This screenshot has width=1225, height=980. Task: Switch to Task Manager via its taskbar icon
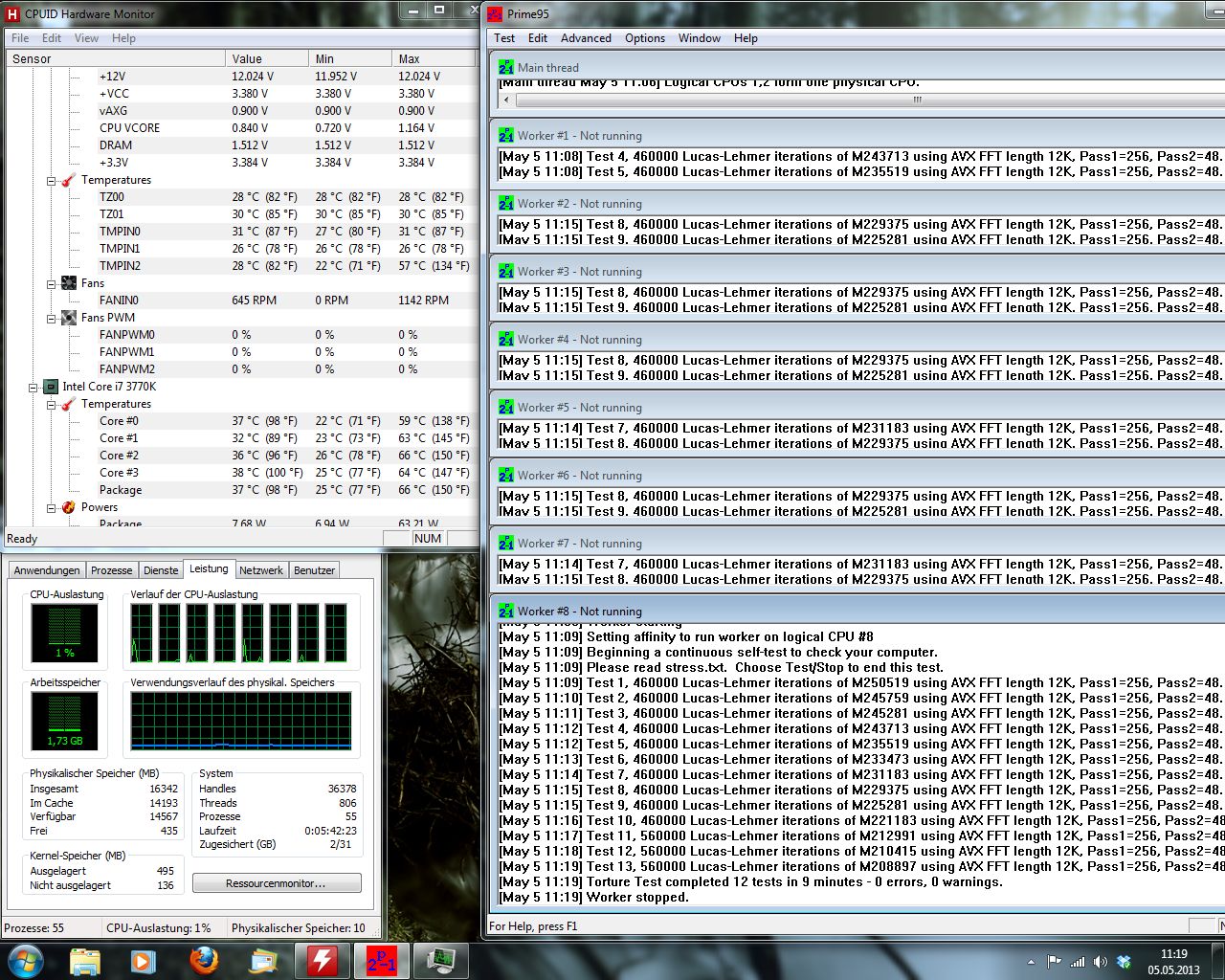click(x=441, y=961)
